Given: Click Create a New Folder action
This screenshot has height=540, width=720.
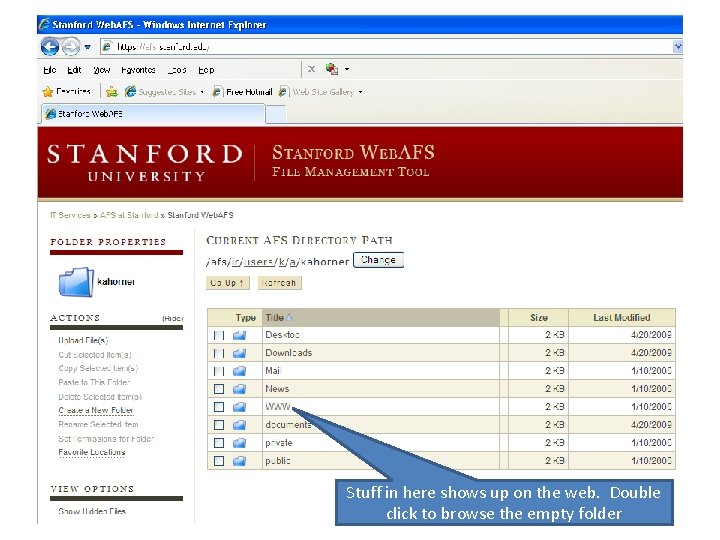Looking at the screenshot, I should [x=96, y=411].
